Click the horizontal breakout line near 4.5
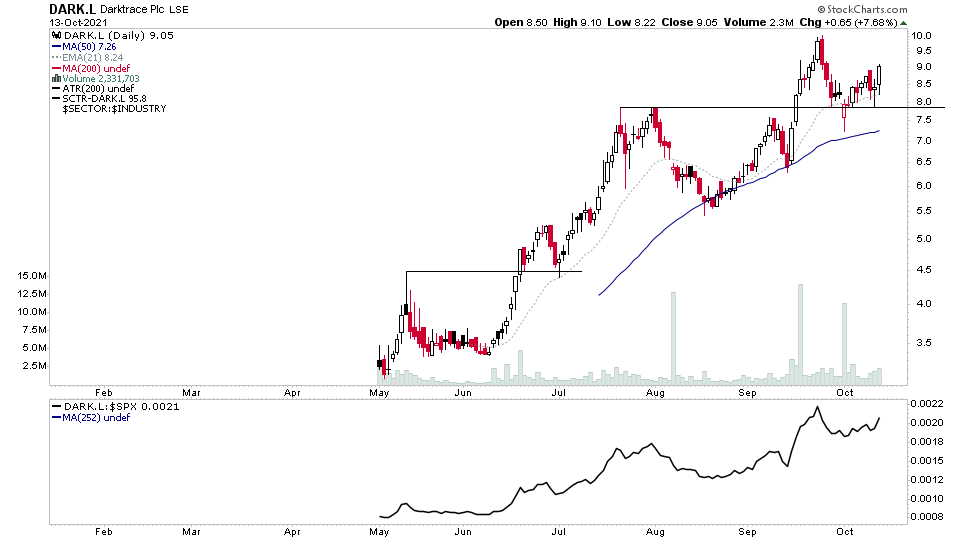Screen dimensions: 960x540 click(x=494, y=271)
